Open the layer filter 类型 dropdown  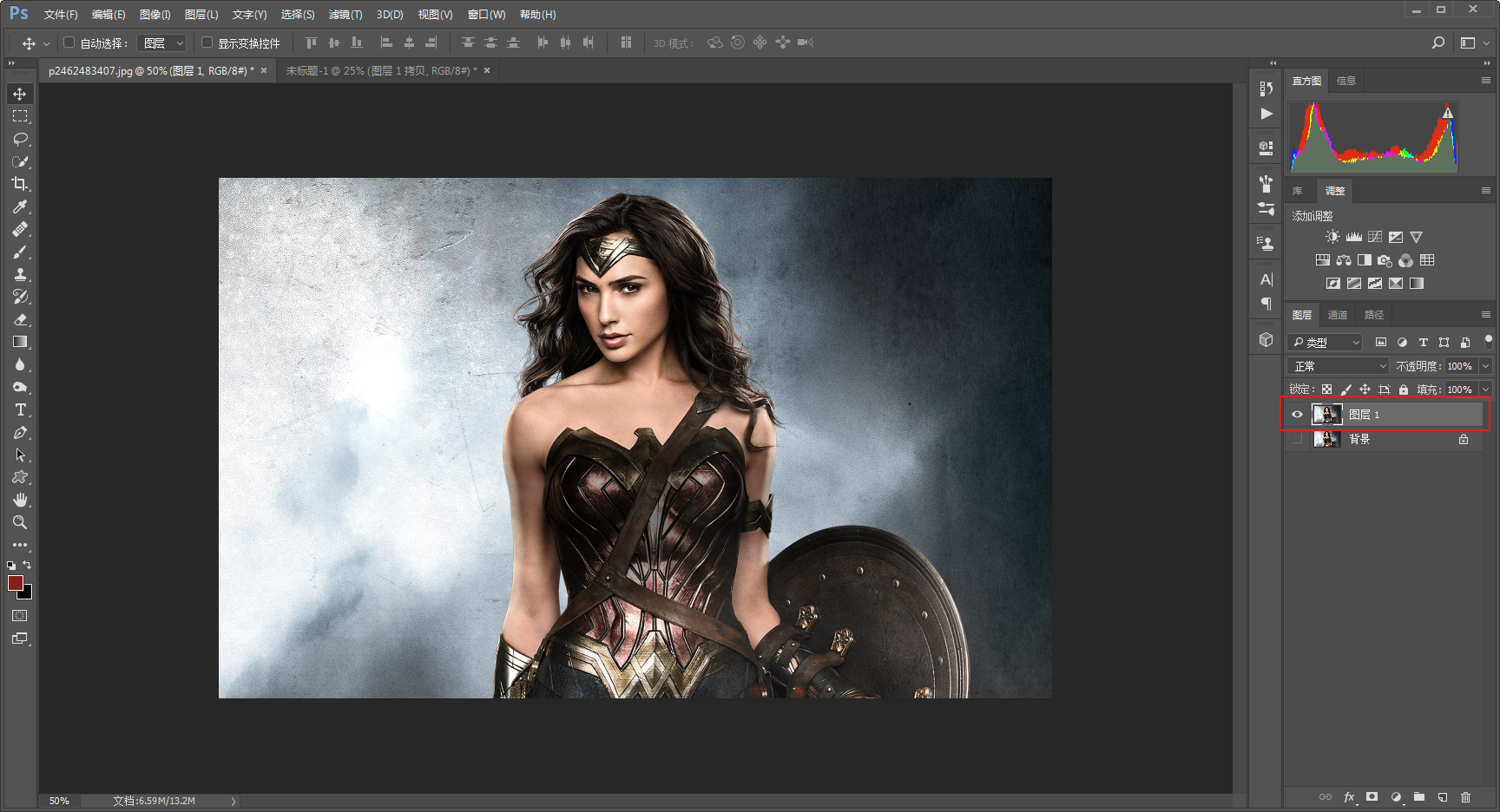[1325, 343]
